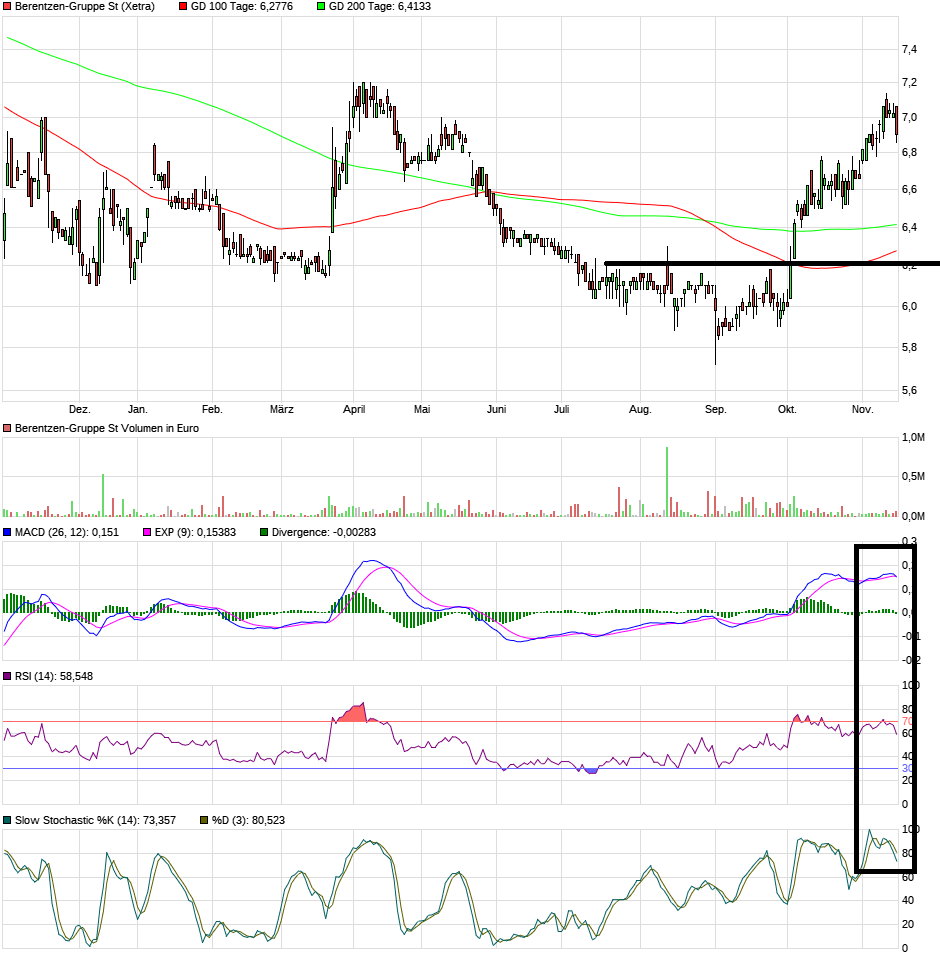Click the Volumen in Euro legend swatch
Screen dimensions: 940x958
7,428
